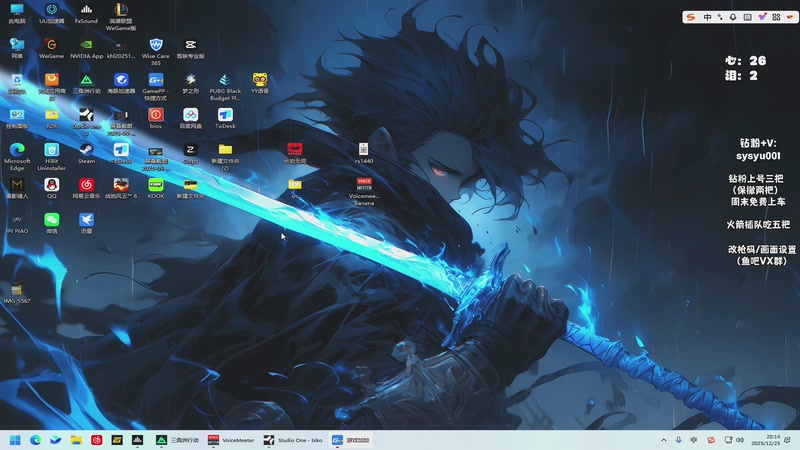The height and width of the screenshot is (450, 800).
Task: Launch 三角洲行动 from desktop icons
Action: [86, 84]
